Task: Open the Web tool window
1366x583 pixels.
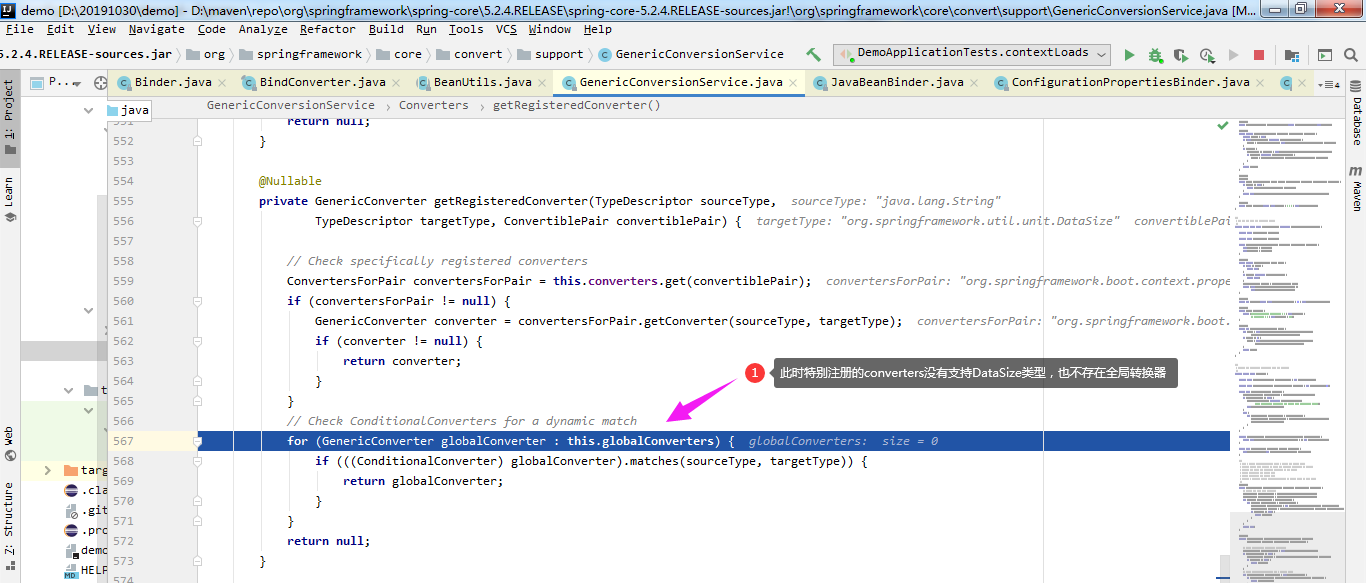Action: click(9, 443)
